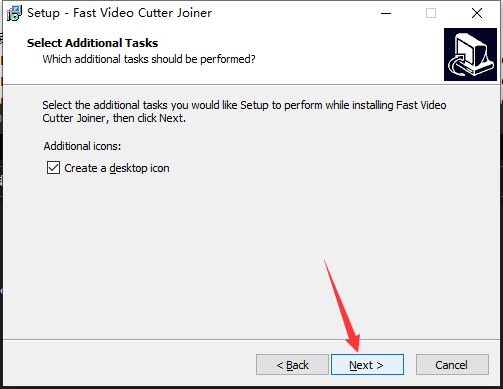Image resolution: width=503 pixels, height=389 pixels.
Task: Close the Setup window with X
Action: [477, 13]
